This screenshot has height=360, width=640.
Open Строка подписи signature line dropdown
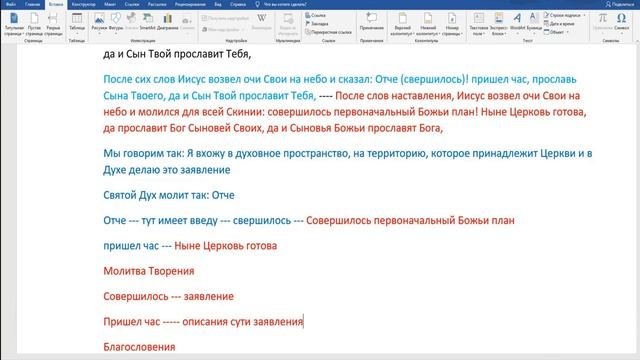point(565,15)
